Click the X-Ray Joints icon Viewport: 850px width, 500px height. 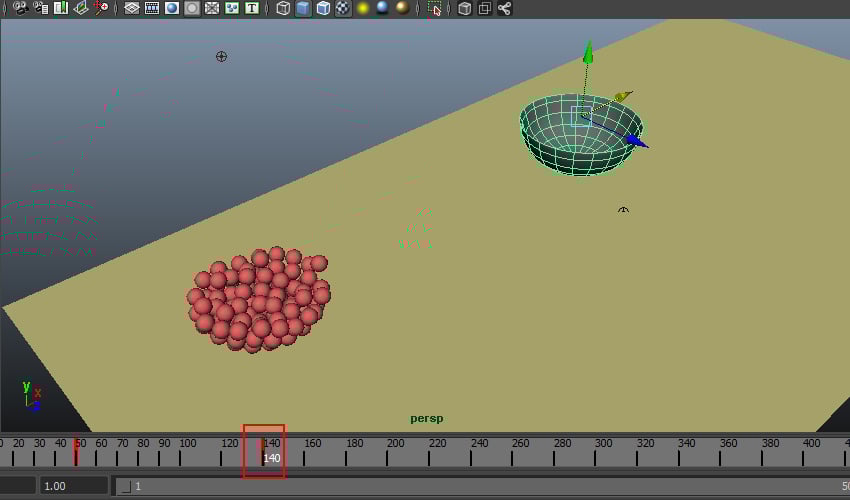coord(505,8)
